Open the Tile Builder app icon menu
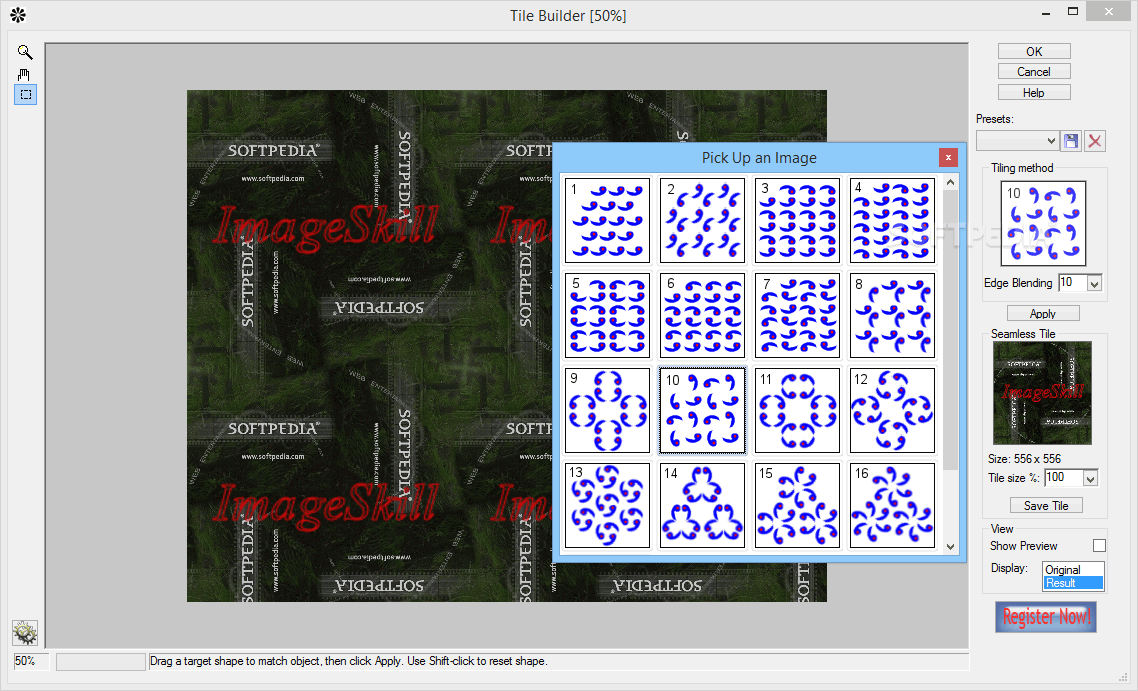The width and height of the screenshot is (1138, 691). pyautogui.click(x=18, y=15)
